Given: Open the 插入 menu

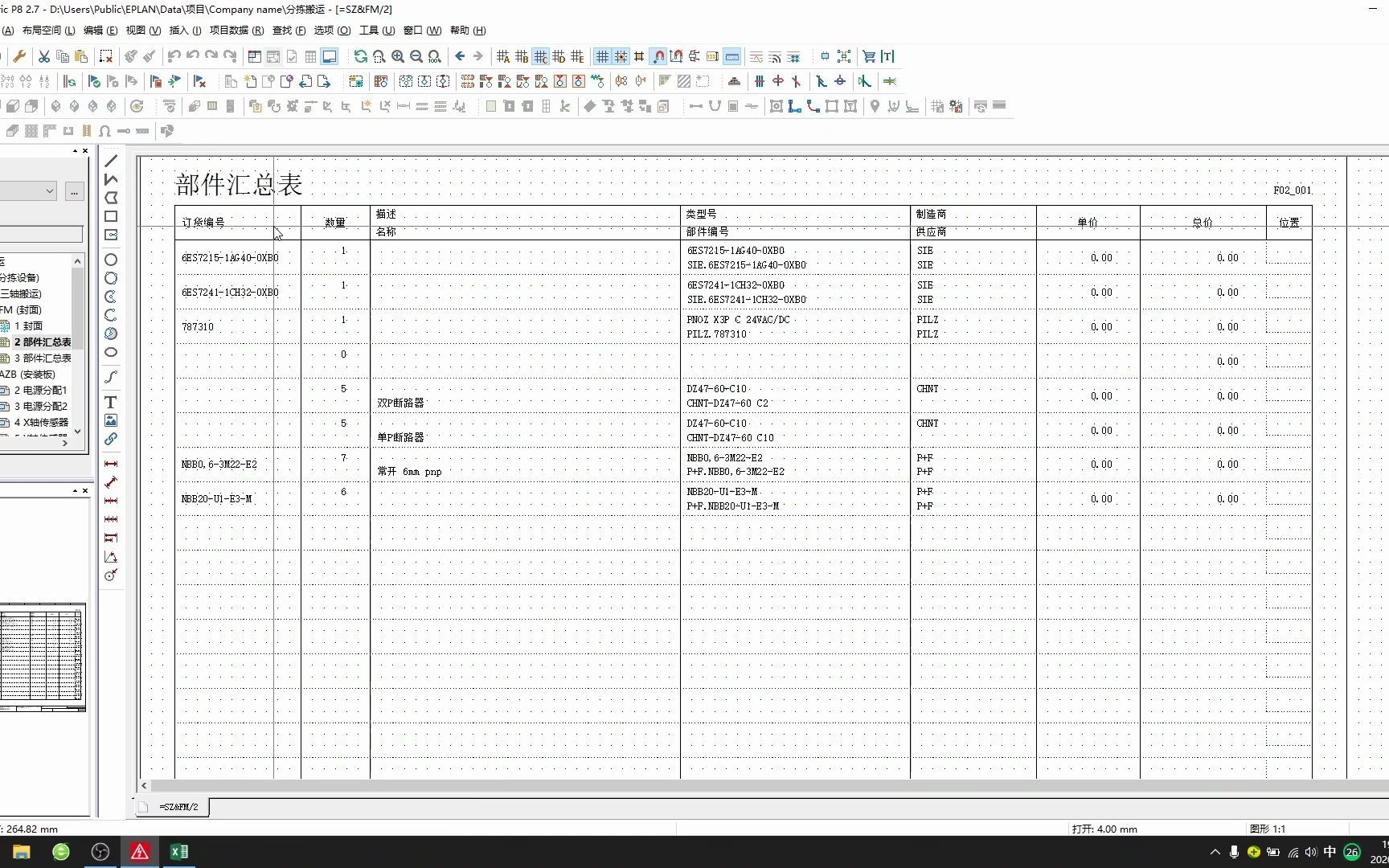Looking at the screenshot, I should (x=185, y=31).
